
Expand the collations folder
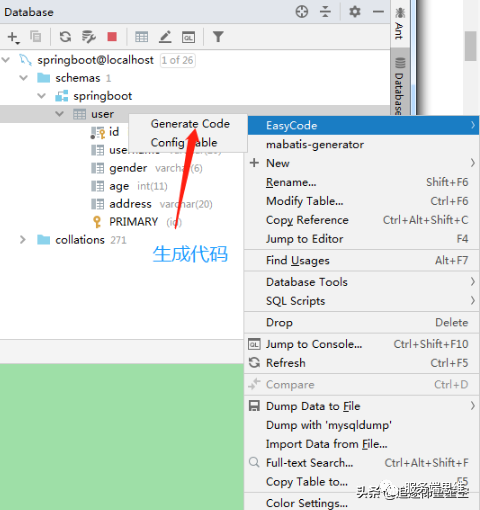[23, 240]
